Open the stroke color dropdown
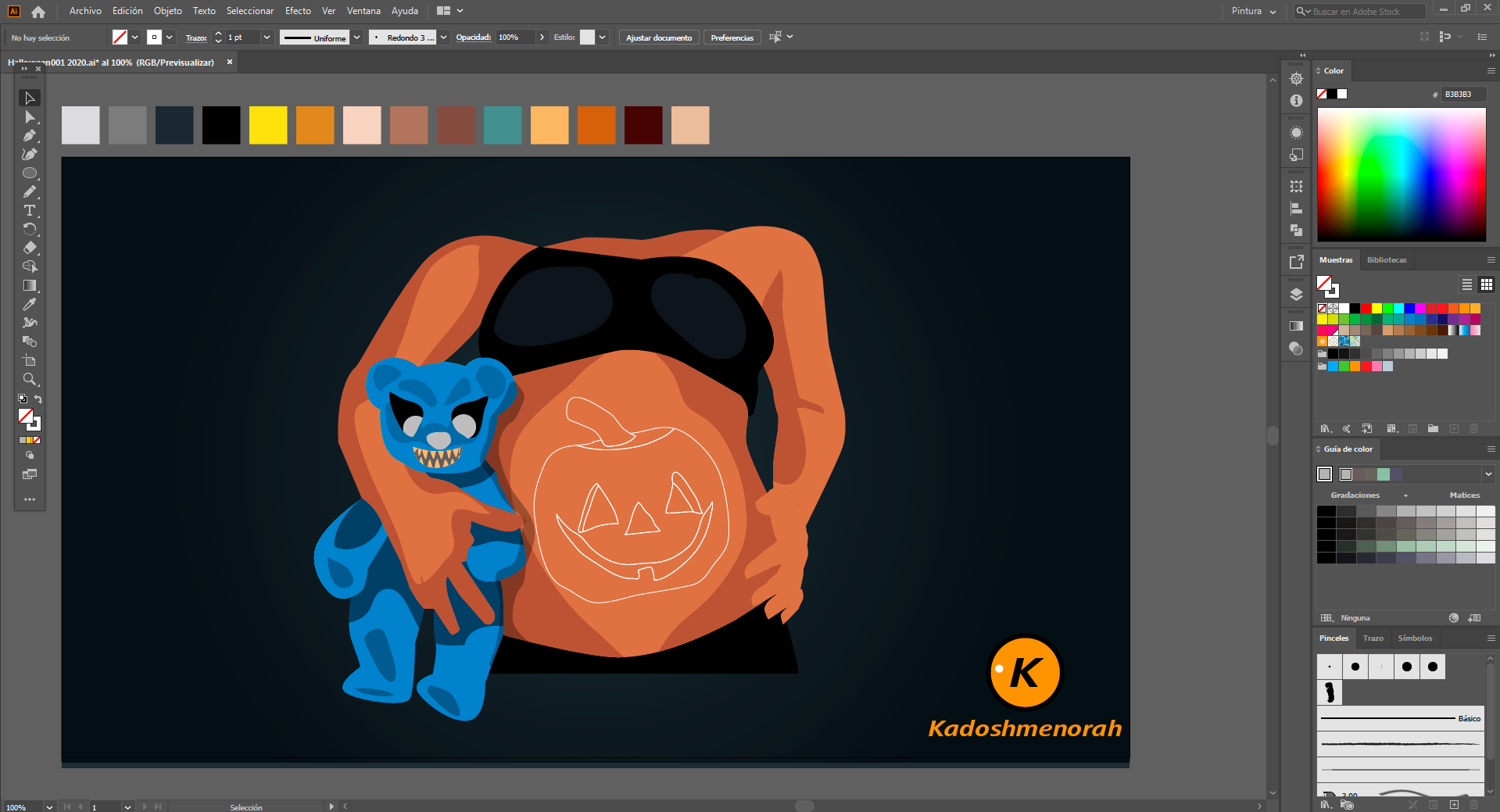This screenshot has height=812, width=1500. point(169,37)
